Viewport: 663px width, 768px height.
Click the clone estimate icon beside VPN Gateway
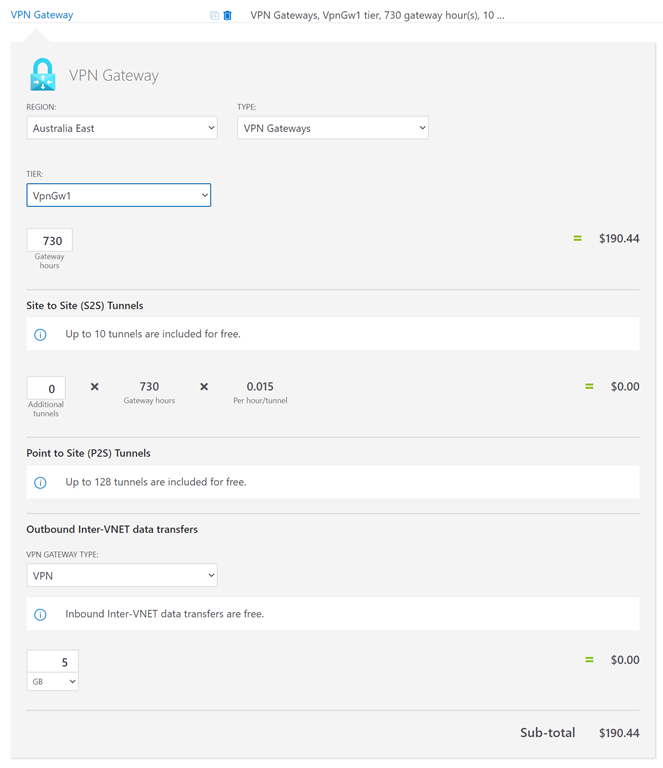[214, 16]
